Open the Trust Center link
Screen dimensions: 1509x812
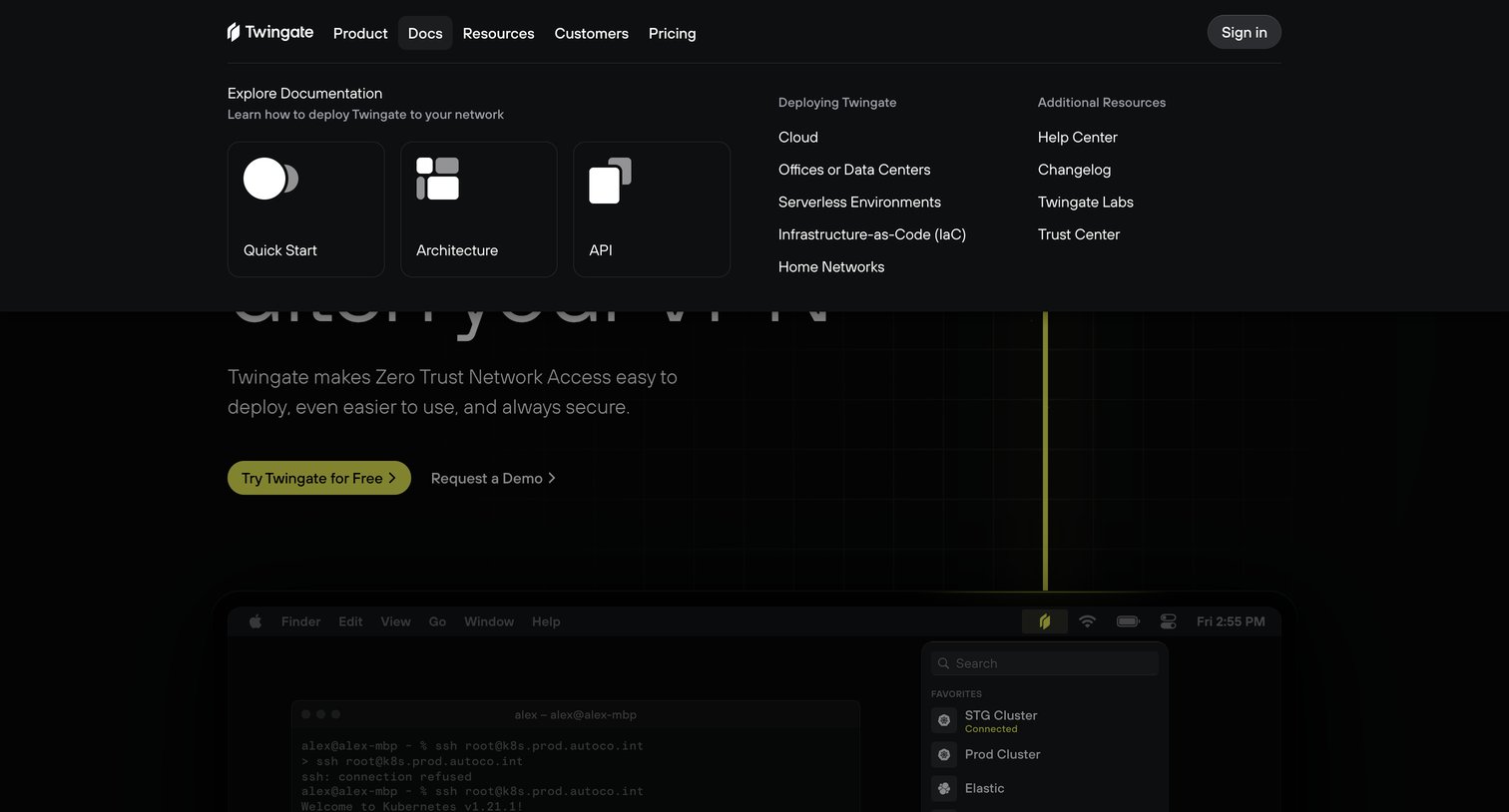point(1079,234)
